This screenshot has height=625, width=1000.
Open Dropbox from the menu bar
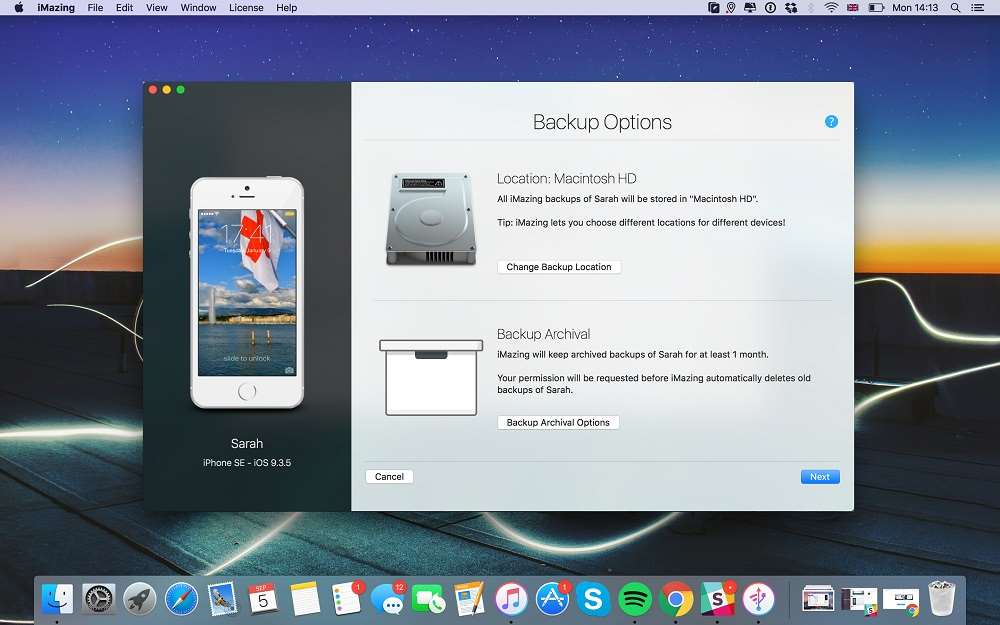[790, 7]
